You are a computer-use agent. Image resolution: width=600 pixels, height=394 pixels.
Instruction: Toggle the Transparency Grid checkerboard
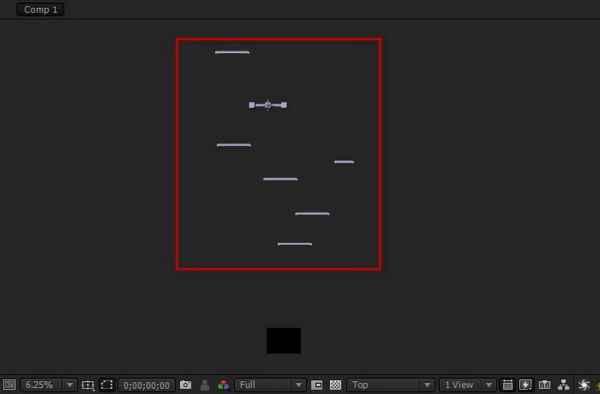click(336, 385)
